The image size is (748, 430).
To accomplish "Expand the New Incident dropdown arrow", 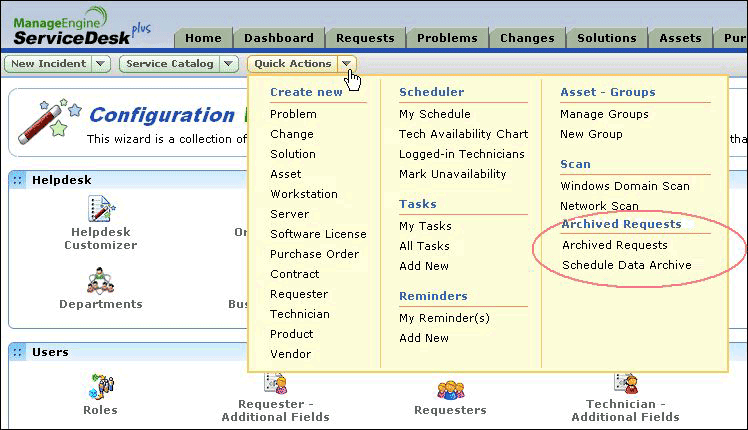I will [100, 64].
